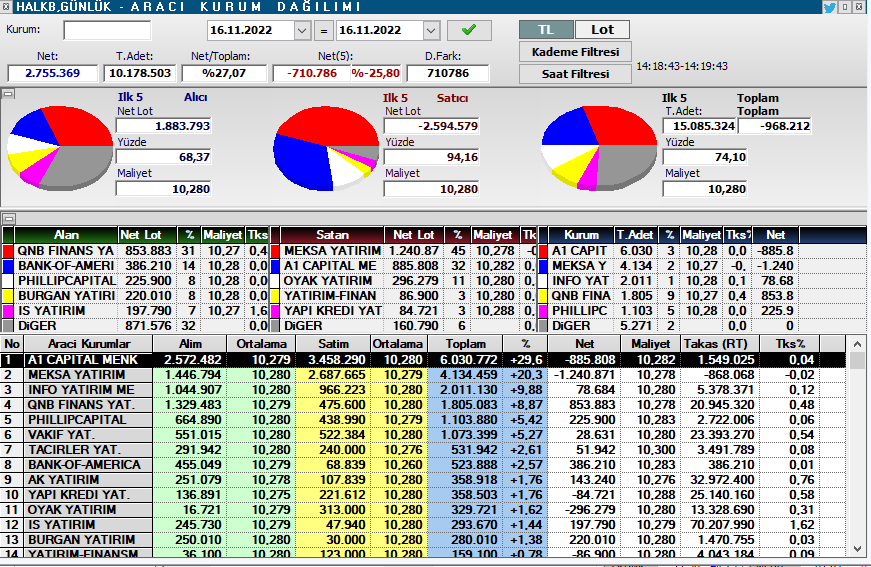Click the Net(5) value -710.786
This screenshot has width=871, height=567.
pos(312,73)
